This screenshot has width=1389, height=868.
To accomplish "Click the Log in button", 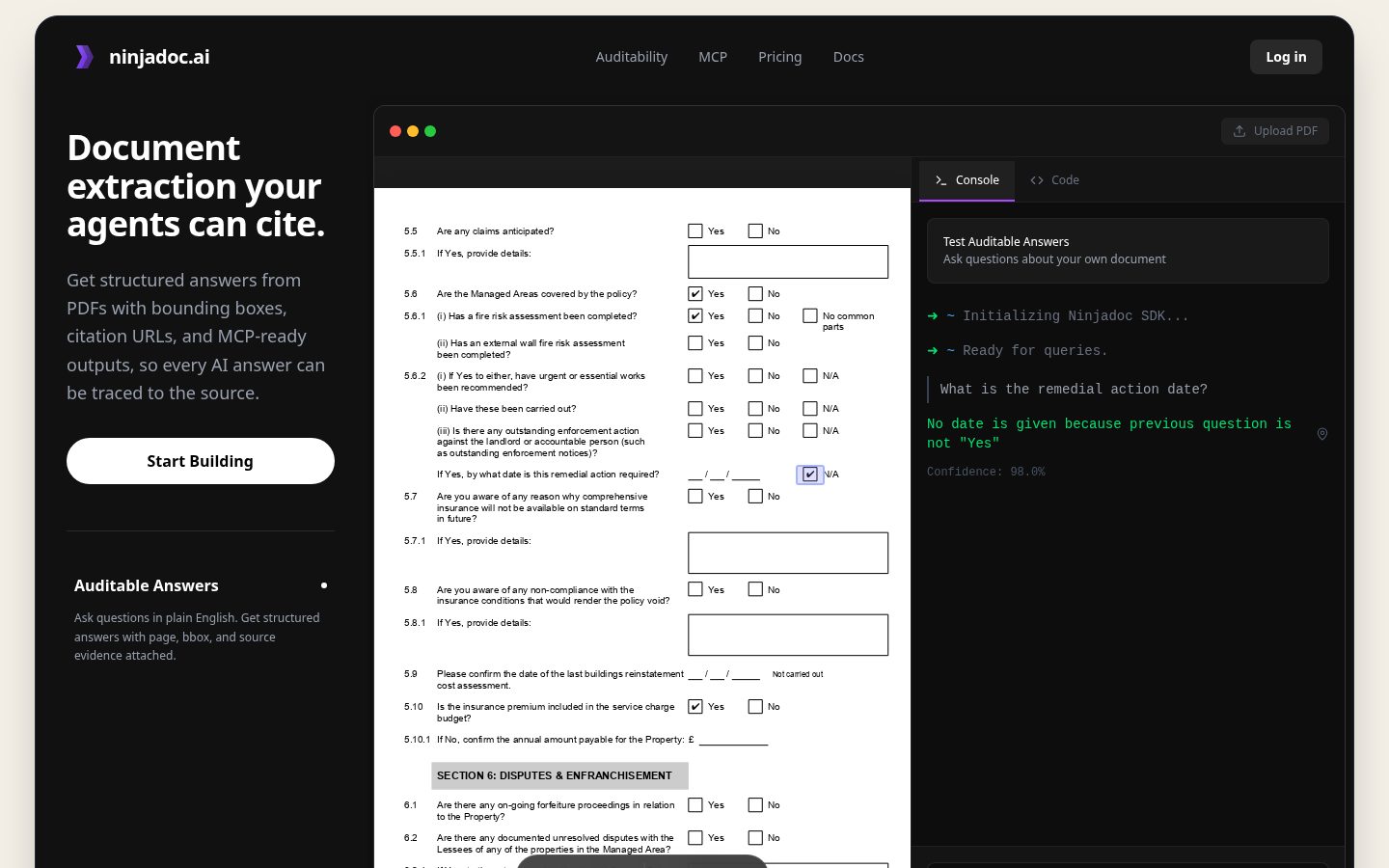I will 1286,57.
